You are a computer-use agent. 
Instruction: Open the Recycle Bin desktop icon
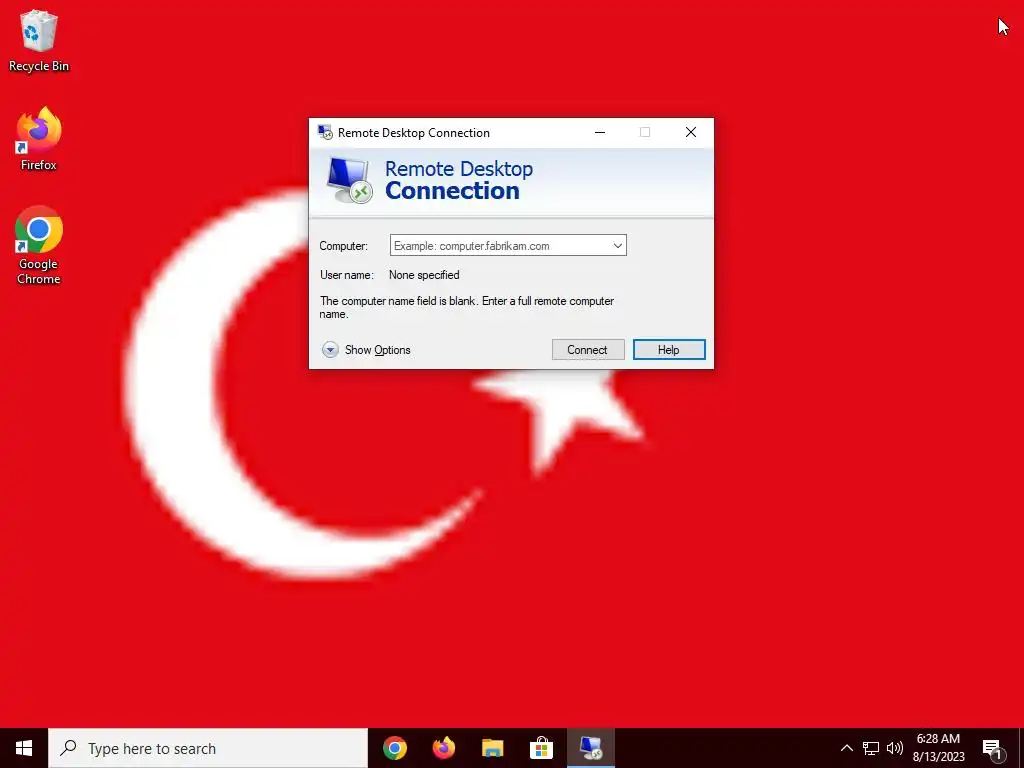click(39, 40)
